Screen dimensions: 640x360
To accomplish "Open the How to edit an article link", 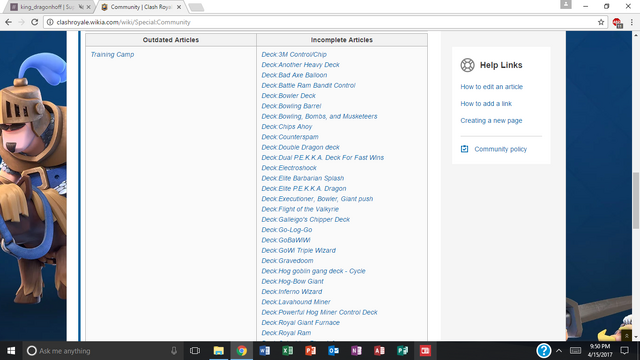I will 491,87.
